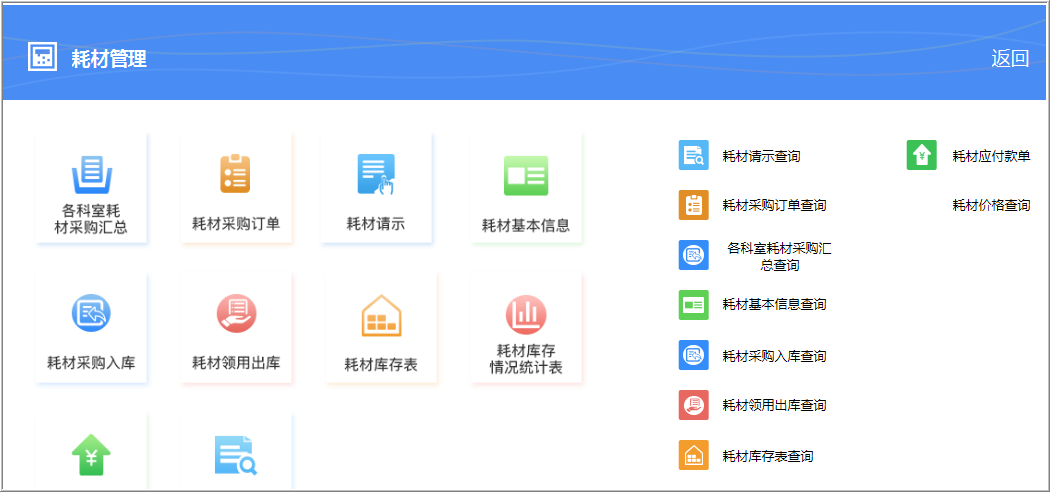
Task: Click the icon beside 各科室耗材采购汇总查询
Action: (x=694, y=255)
